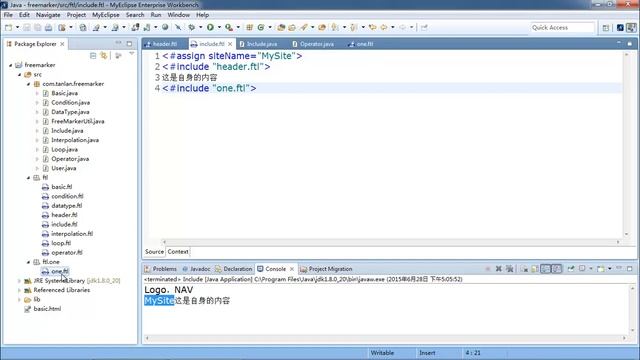Click Remove Launch in Console toolbar
640x360 pixels.
click(x=498, y=269)
